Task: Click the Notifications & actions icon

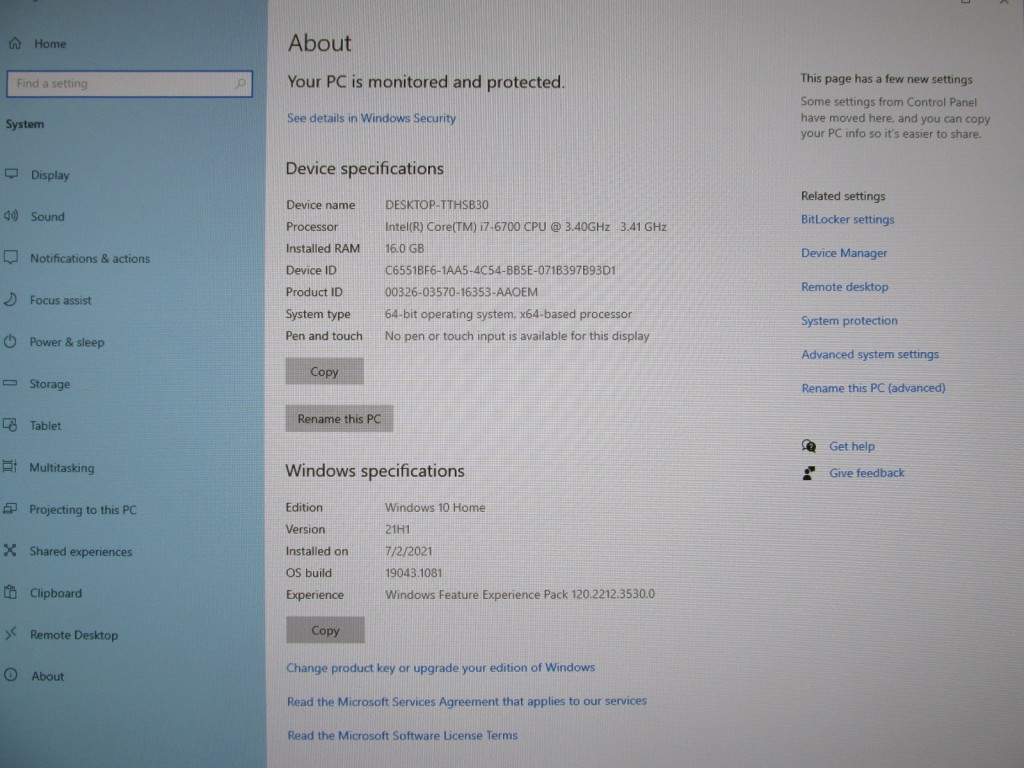Action: click(11, 257)
